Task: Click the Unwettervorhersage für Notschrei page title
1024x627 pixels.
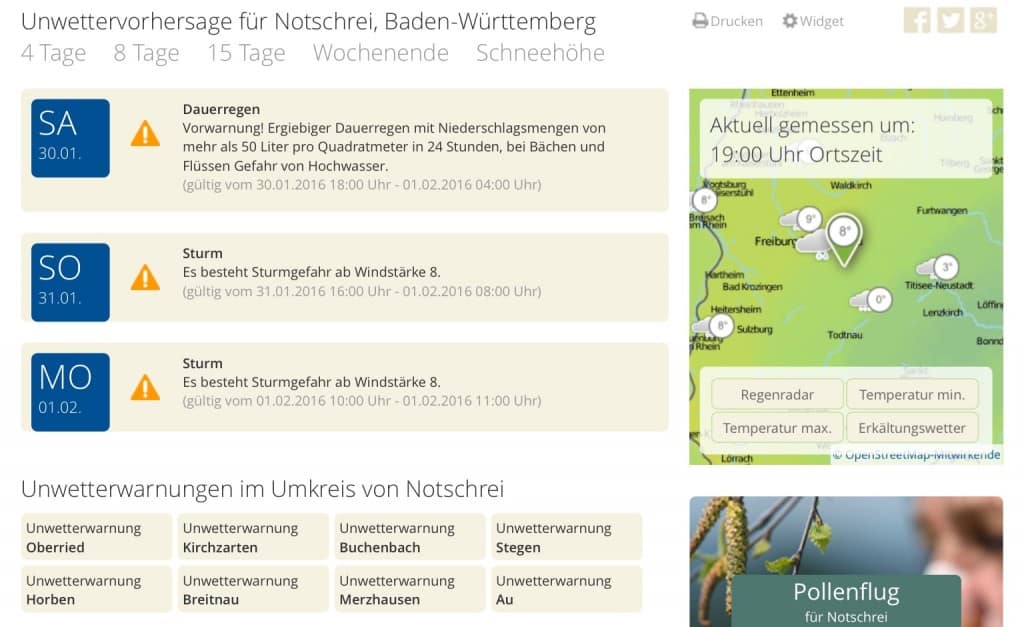Action: point(308,22)
